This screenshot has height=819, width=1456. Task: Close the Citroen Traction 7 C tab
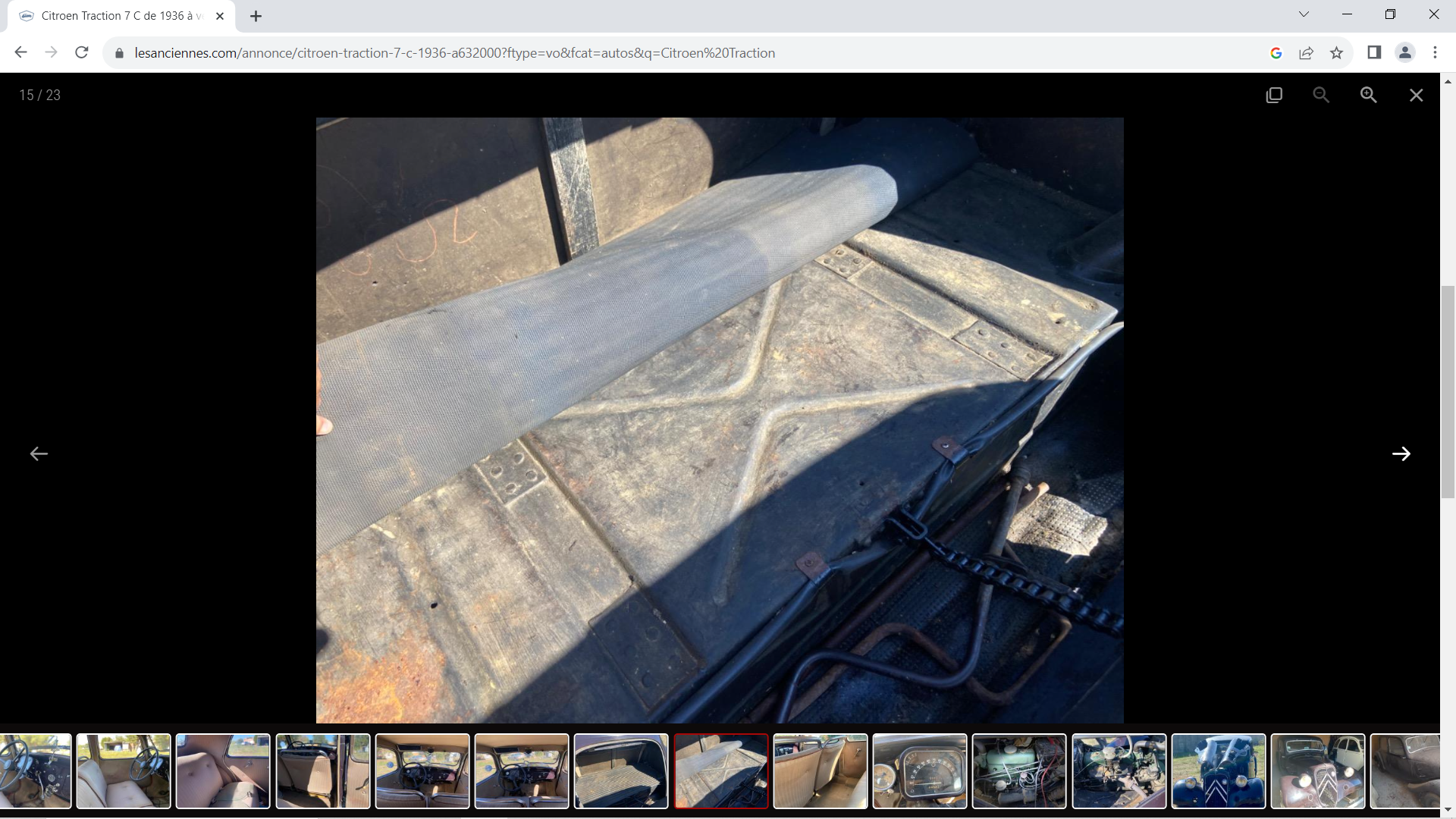click(220, 16)
